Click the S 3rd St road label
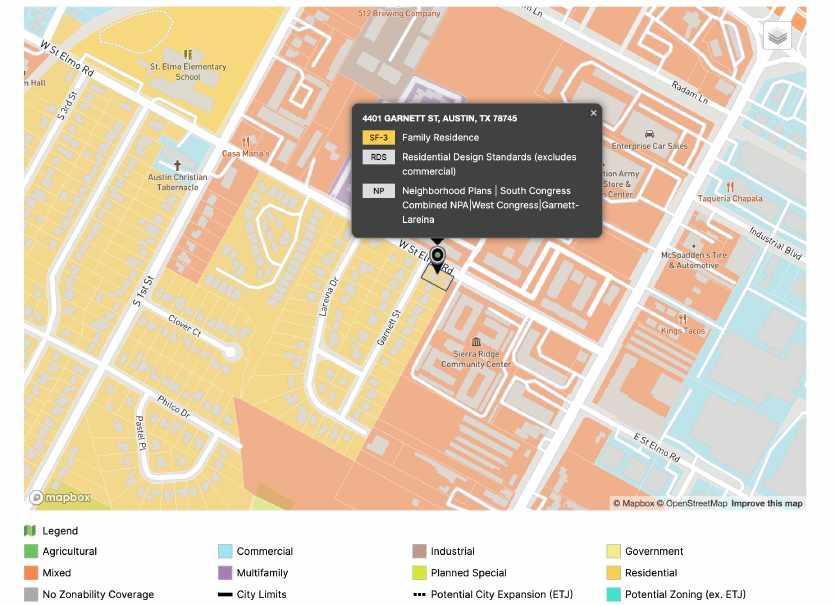 coord(67,105)
